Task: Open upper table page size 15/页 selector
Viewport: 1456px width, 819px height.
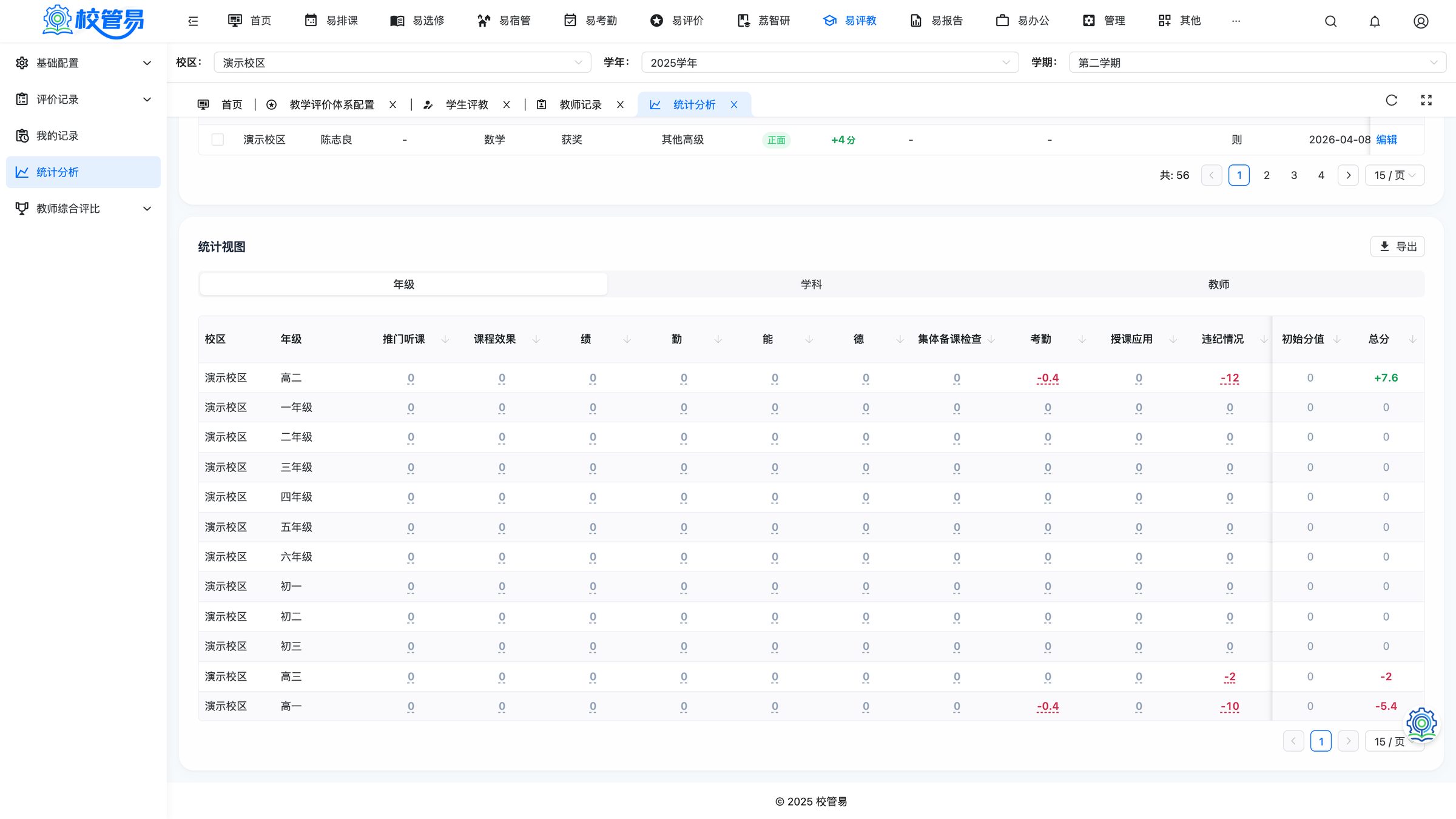Action: [x=1395, y=175]
